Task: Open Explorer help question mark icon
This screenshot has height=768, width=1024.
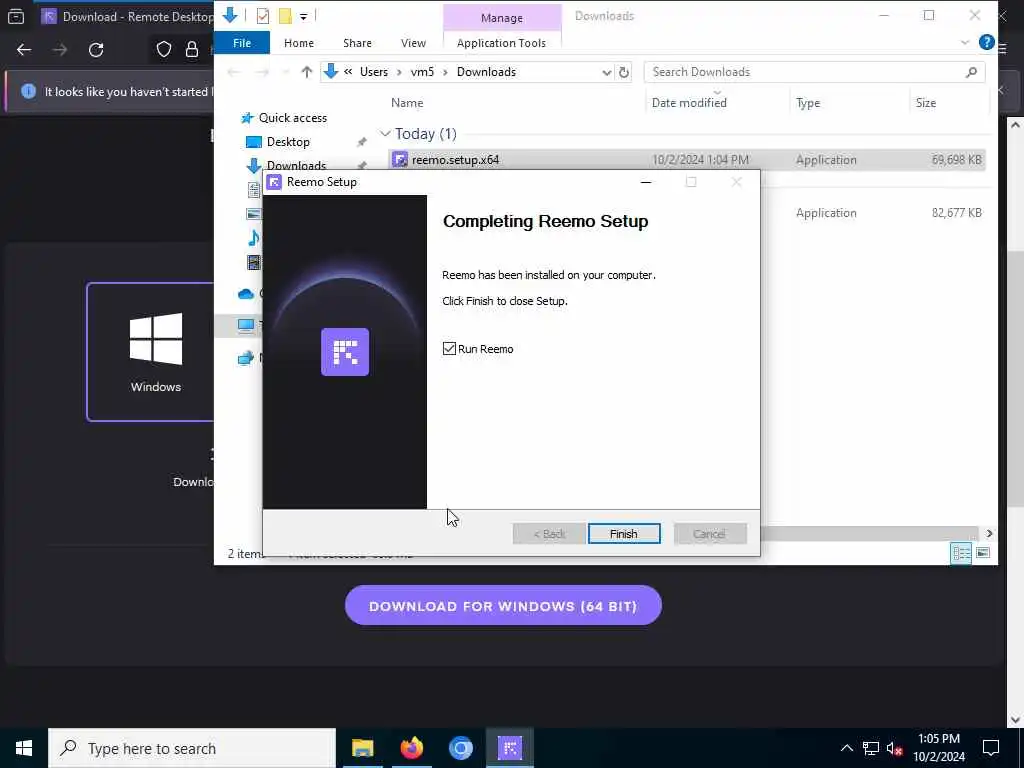Action: (x=986, y=42)
